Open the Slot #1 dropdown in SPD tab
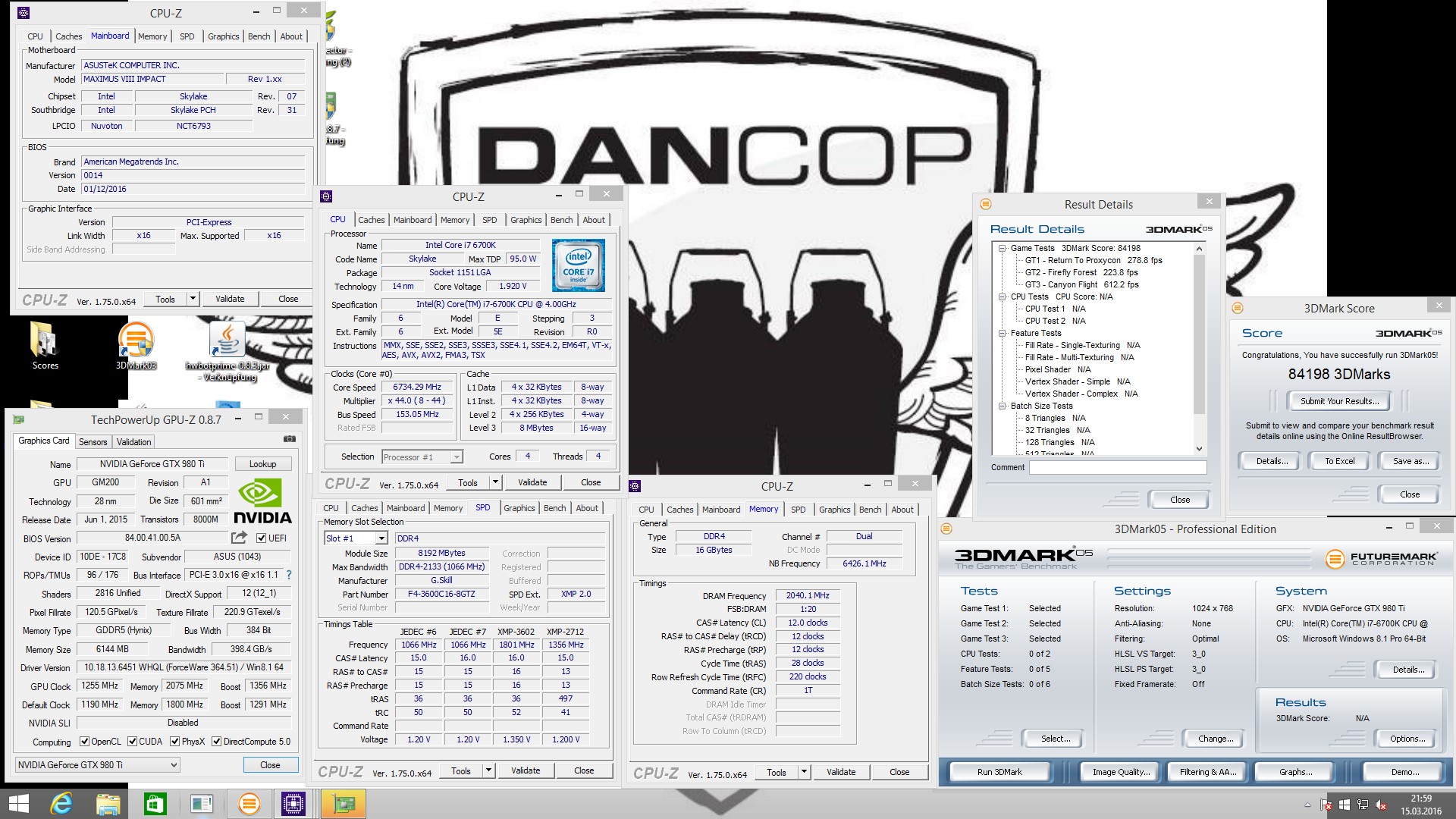 click(x=381, y=538)
